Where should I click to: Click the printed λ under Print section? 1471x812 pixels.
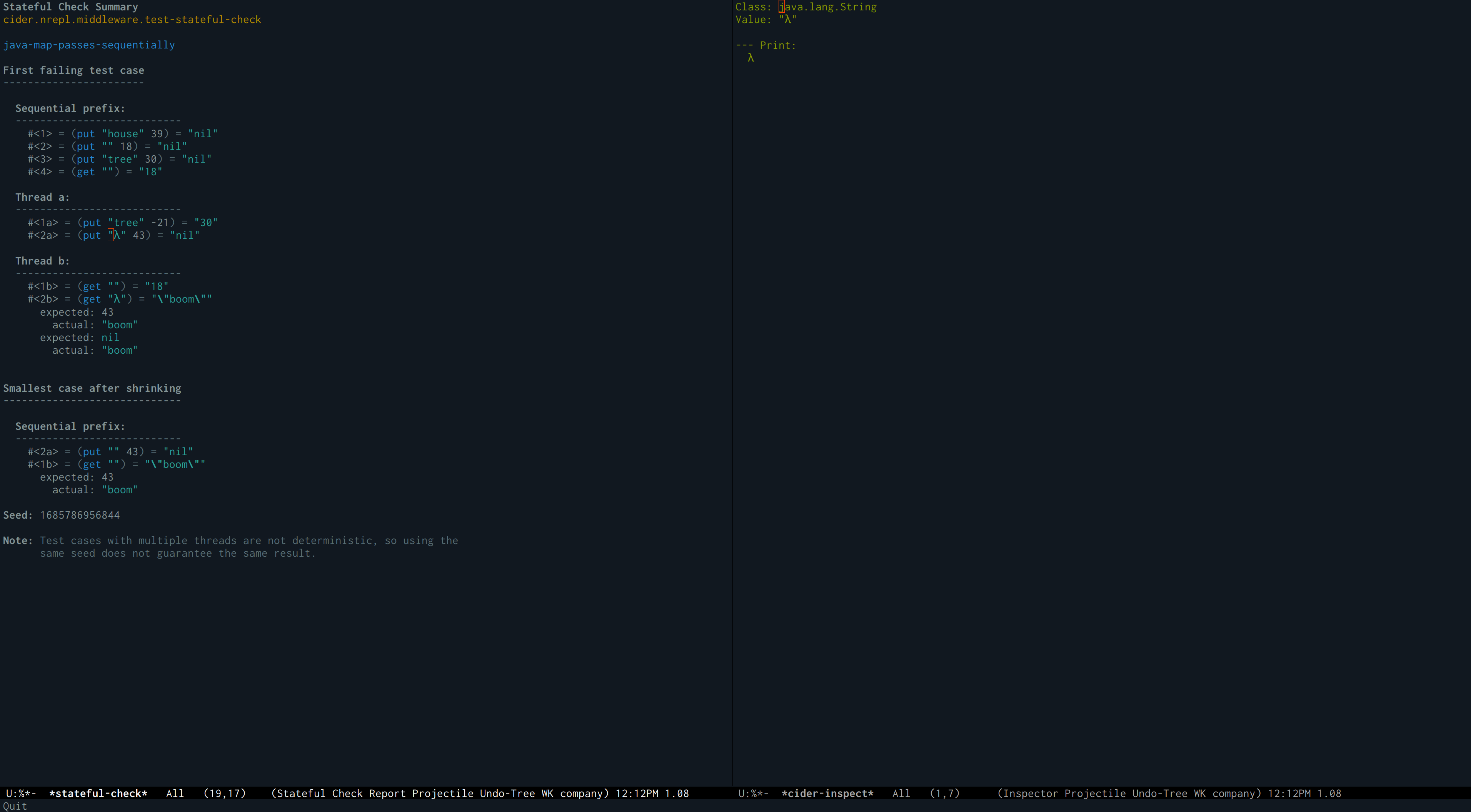pyautogui.click(x=751, y=58)
